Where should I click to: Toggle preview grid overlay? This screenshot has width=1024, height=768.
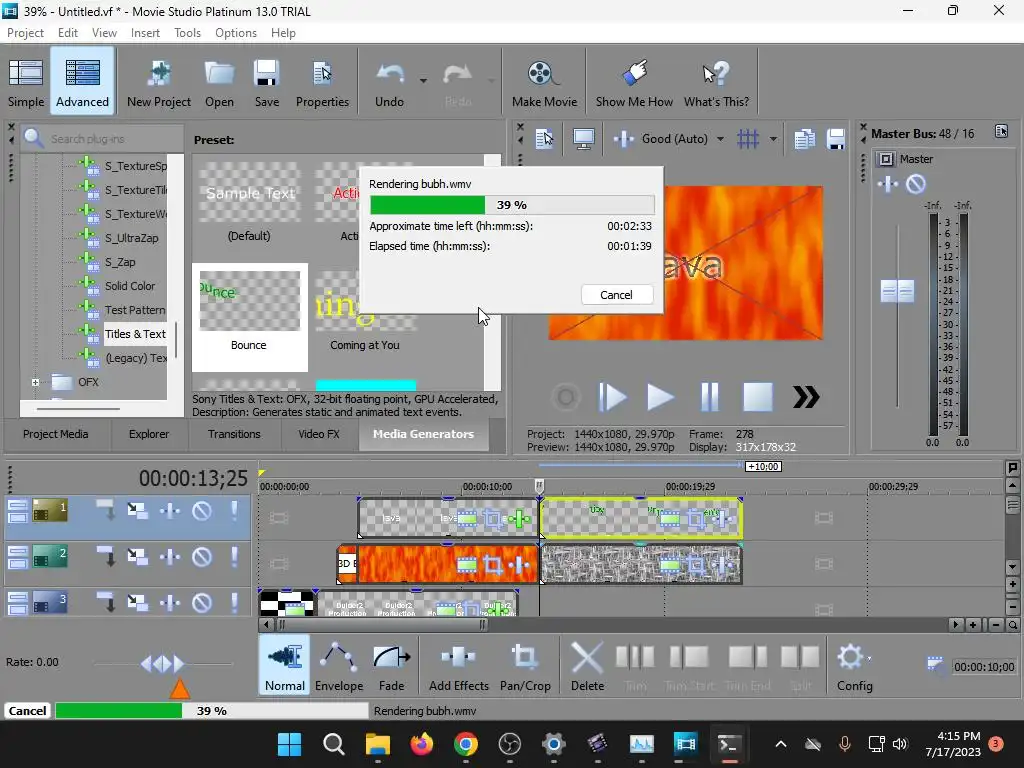(x=748, y=138)
